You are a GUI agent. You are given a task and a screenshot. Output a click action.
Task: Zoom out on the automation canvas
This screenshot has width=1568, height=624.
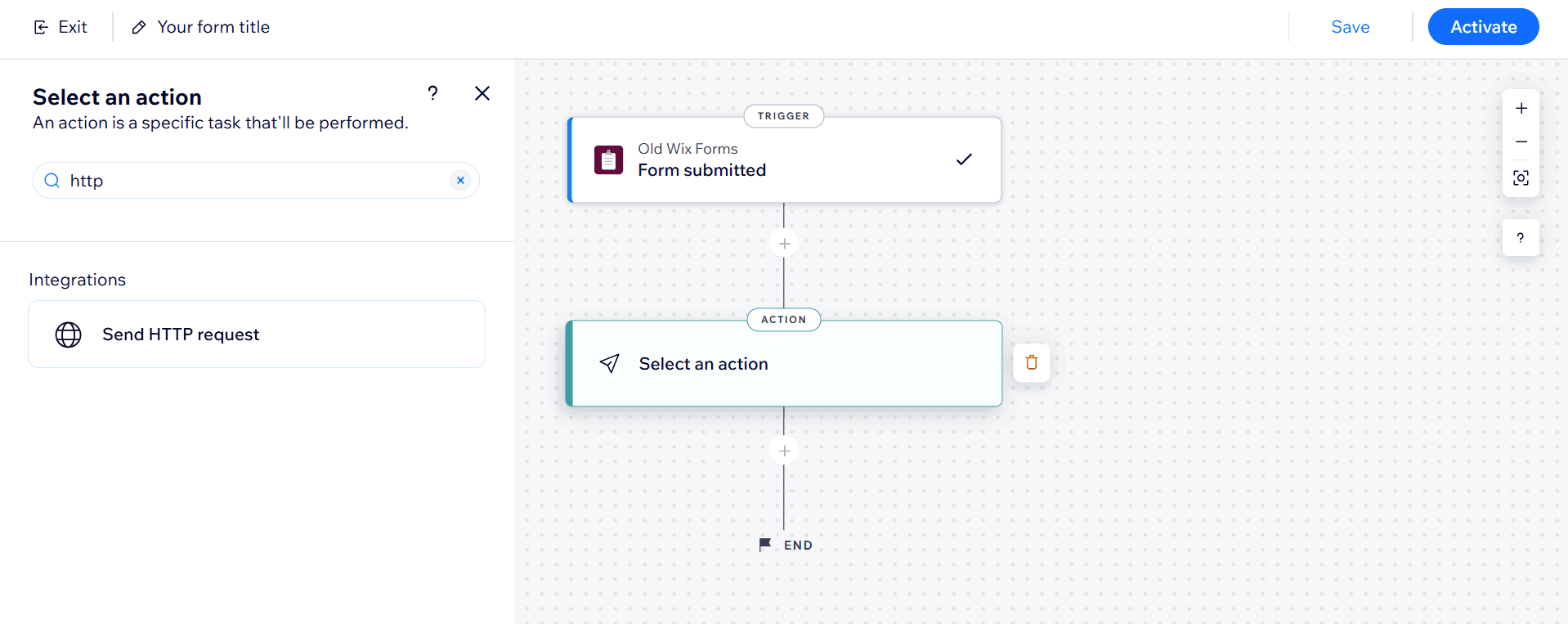[x=1521, y=141]
